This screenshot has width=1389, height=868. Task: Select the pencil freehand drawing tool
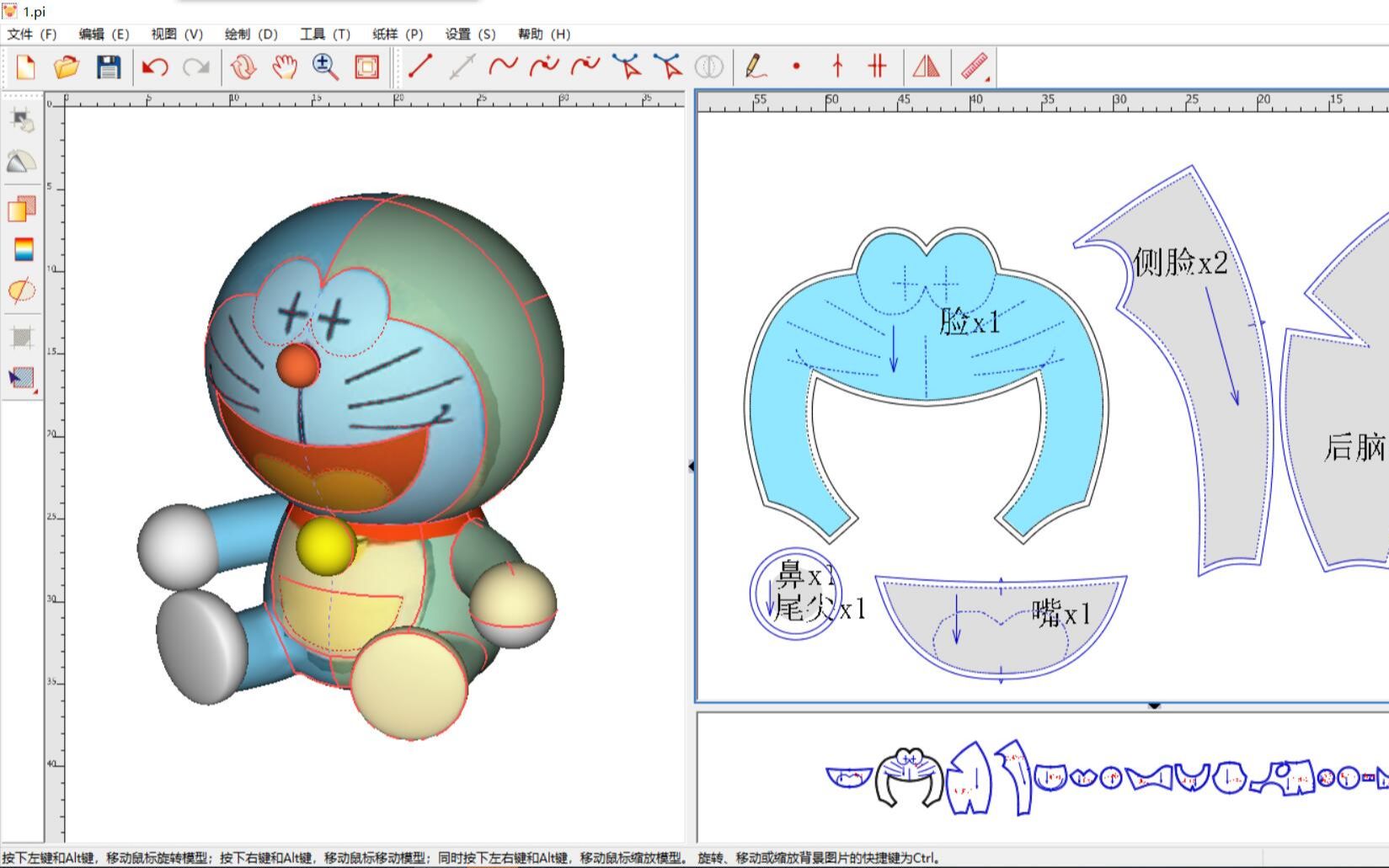[x=756, y=67]
